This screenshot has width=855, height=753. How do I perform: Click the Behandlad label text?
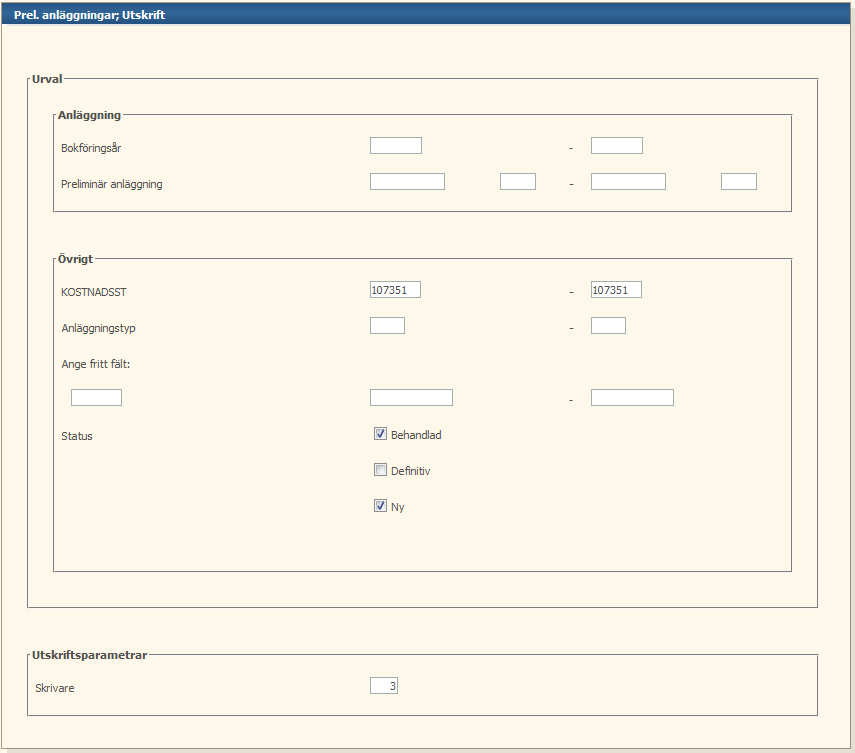click(416, 435)
